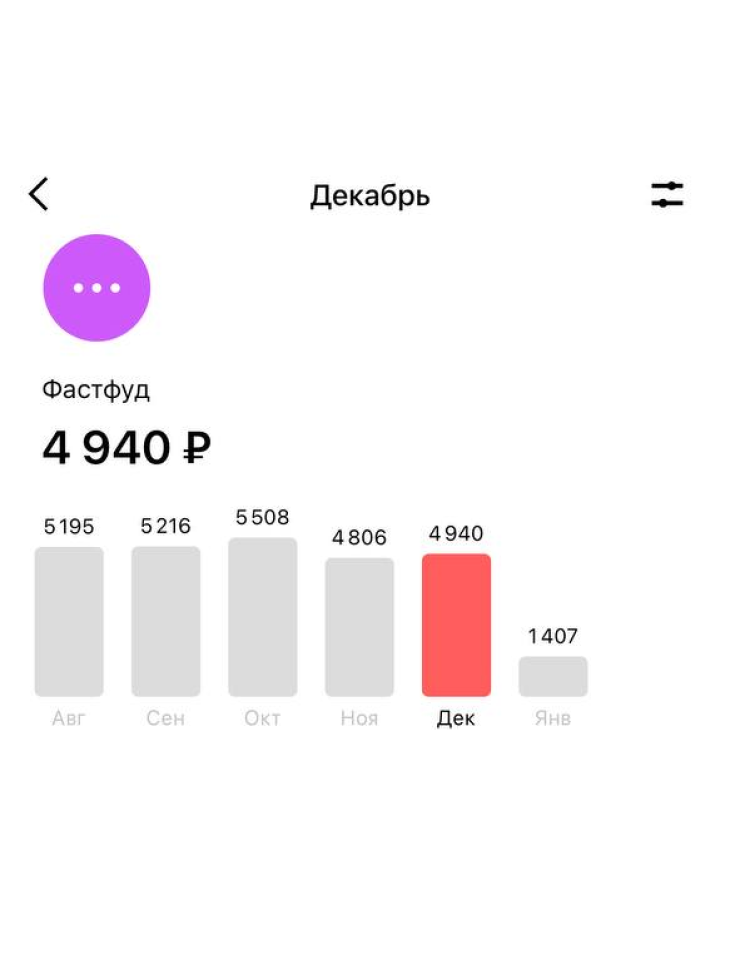Tap the purple Фастфуд category icon
This screenshot has height=965, width=740.
97,287
